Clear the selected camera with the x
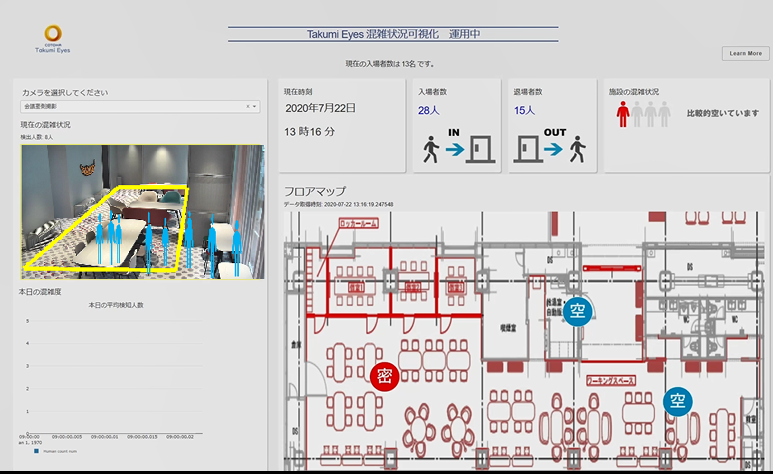 [x=247, y=107]
